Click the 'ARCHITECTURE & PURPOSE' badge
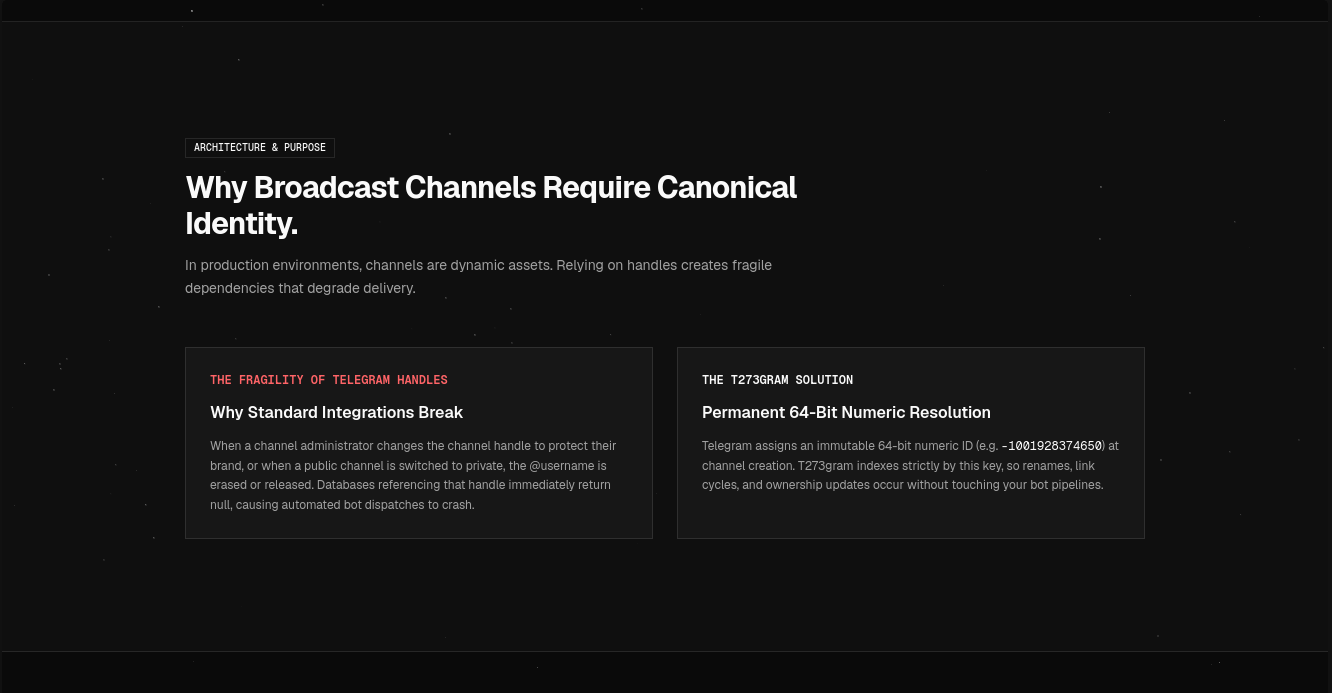 point(260,148)
